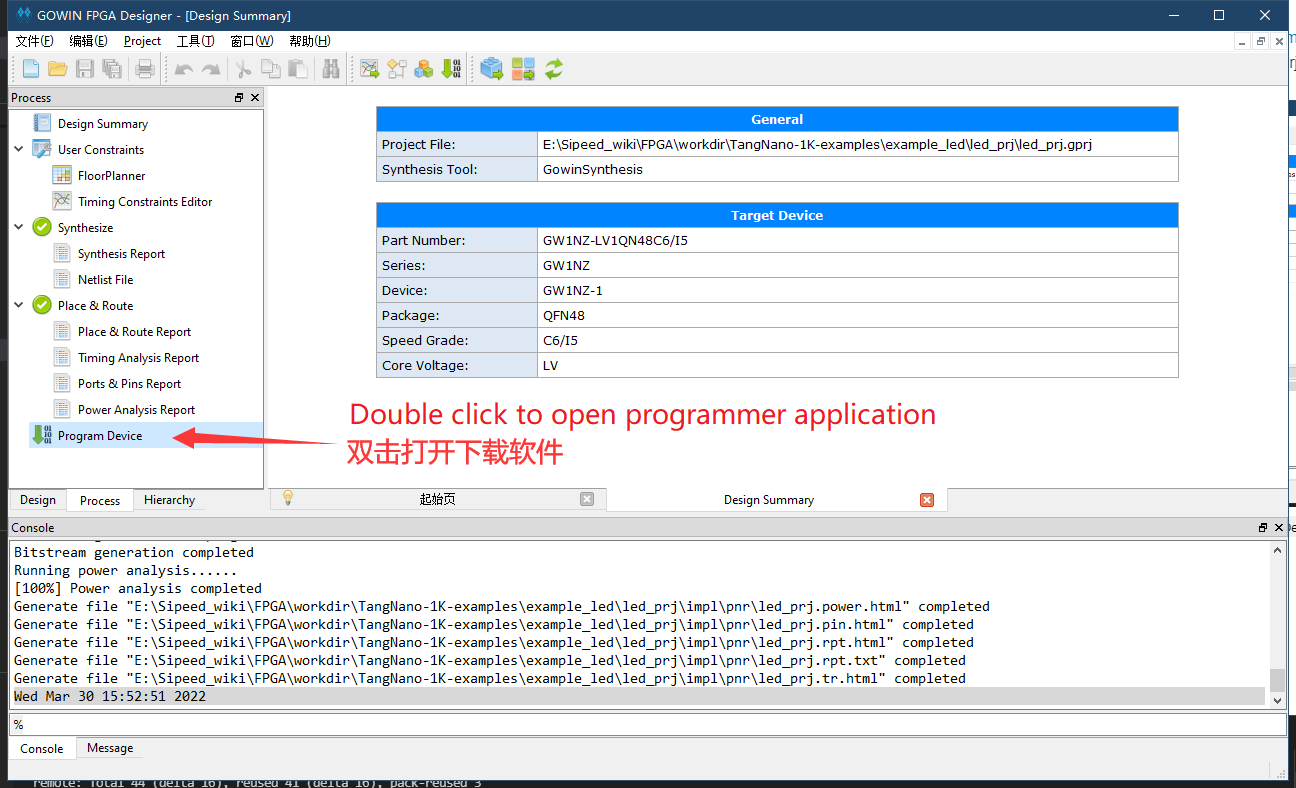The width and height of the screenshot is (1296, 788).
Task: Click the green check icon beside Synthesize
Action: tap(42, 227)
